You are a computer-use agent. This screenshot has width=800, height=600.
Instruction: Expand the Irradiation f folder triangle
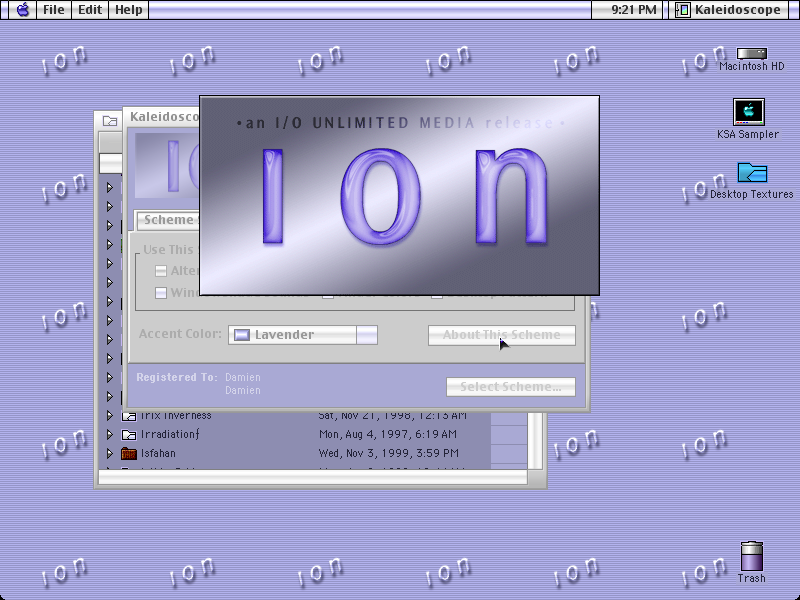[110, 434]
